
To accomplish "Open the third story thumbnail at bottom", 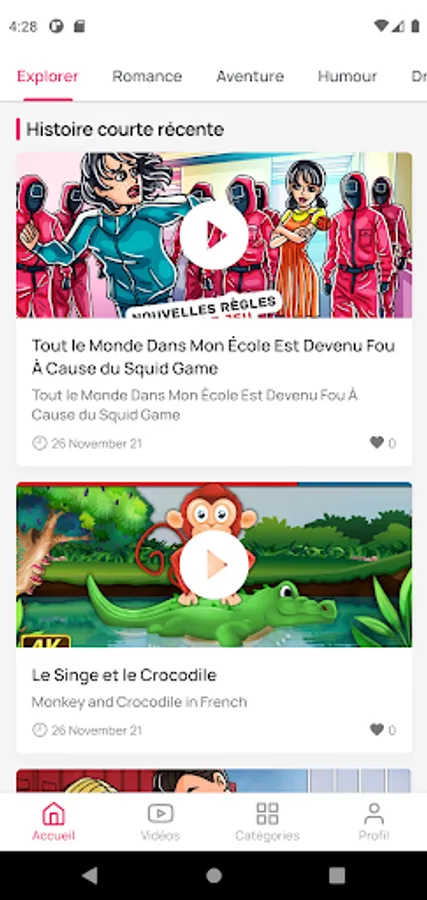I will coord(214,781).
